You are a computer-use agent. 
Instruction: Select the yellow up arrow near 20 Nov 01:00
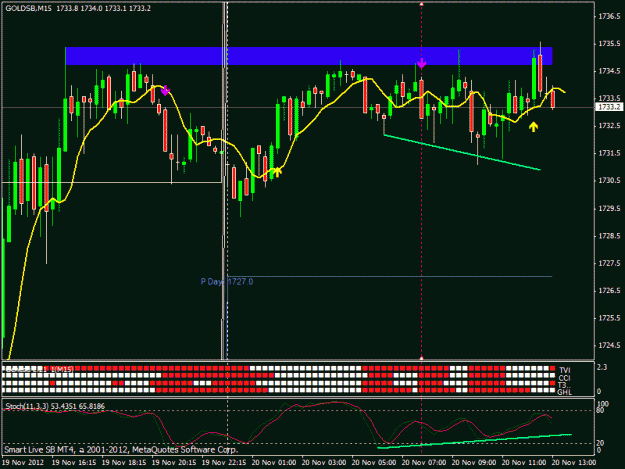coord(277,171)
